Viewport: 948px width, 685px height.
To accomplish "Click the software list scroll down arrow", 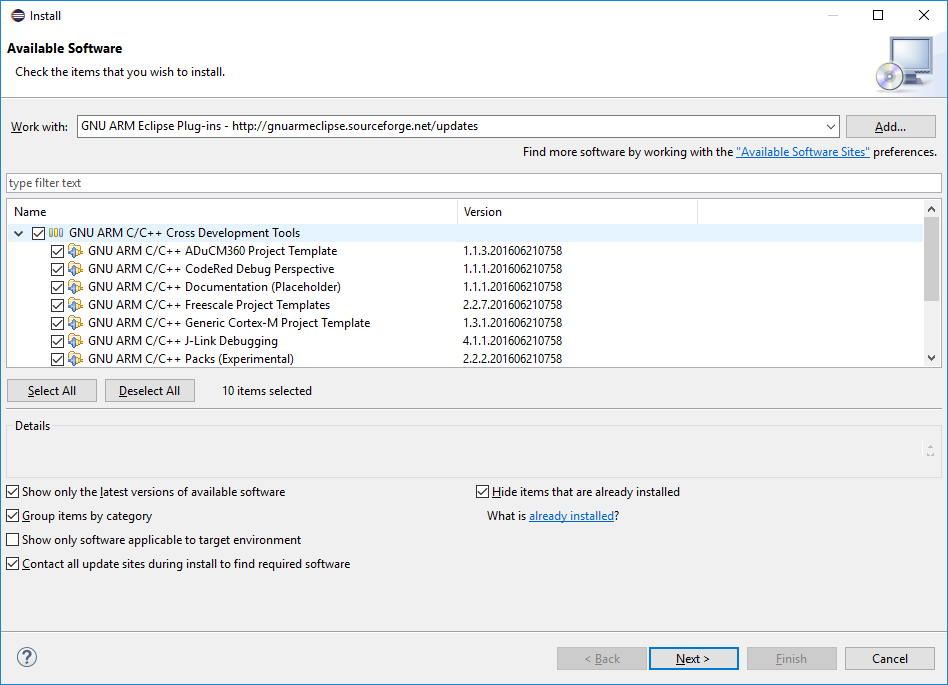I will 932,358.
